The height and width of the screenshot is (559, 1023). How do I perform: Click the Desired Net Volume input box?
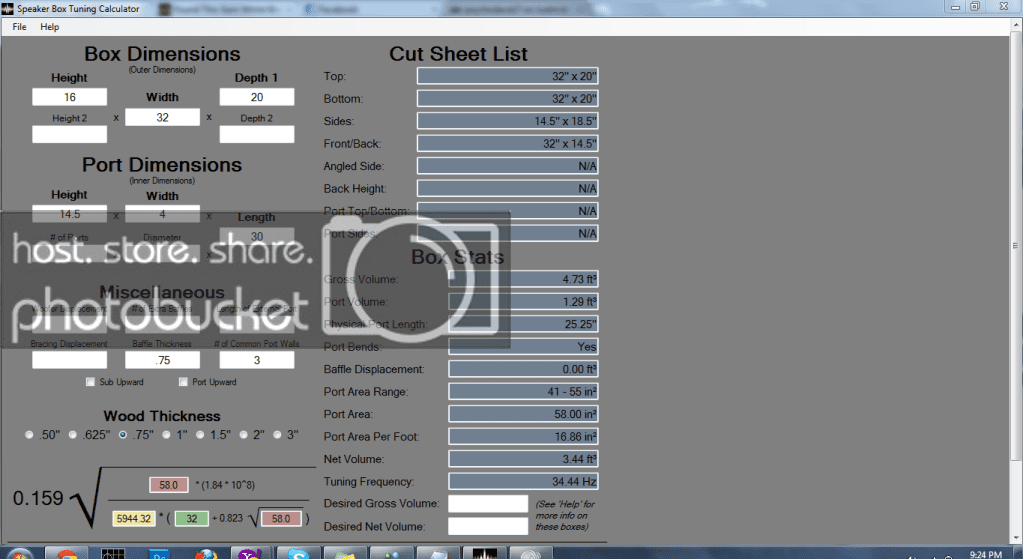pyautogui.click(x=488, y=526)
